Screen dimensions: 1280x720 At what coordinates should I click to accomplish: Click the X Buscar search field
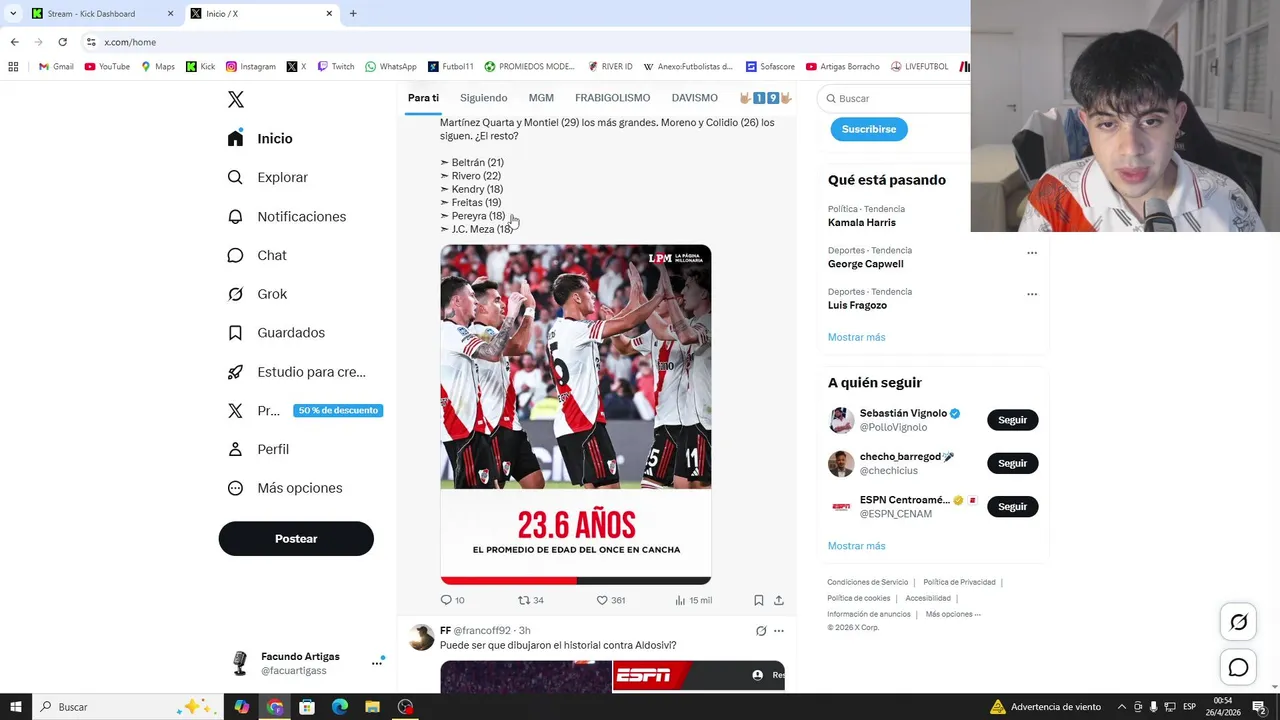pyautogui.click(x=895, y=99)
